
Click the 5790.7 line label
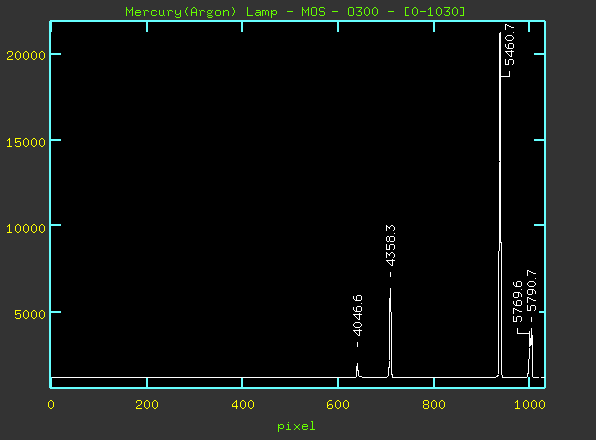[532, 291]
